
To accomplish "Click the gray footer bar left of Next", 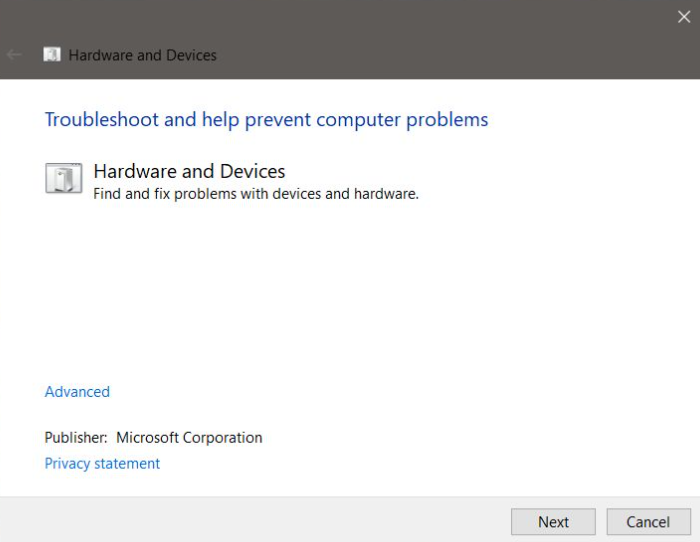I will point(250,520).
